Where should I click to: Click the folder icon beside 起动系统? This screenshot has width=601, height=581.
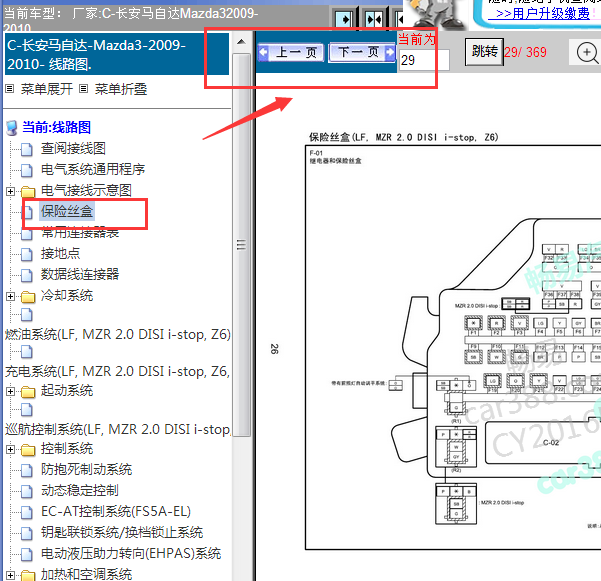tap(28, 392)
